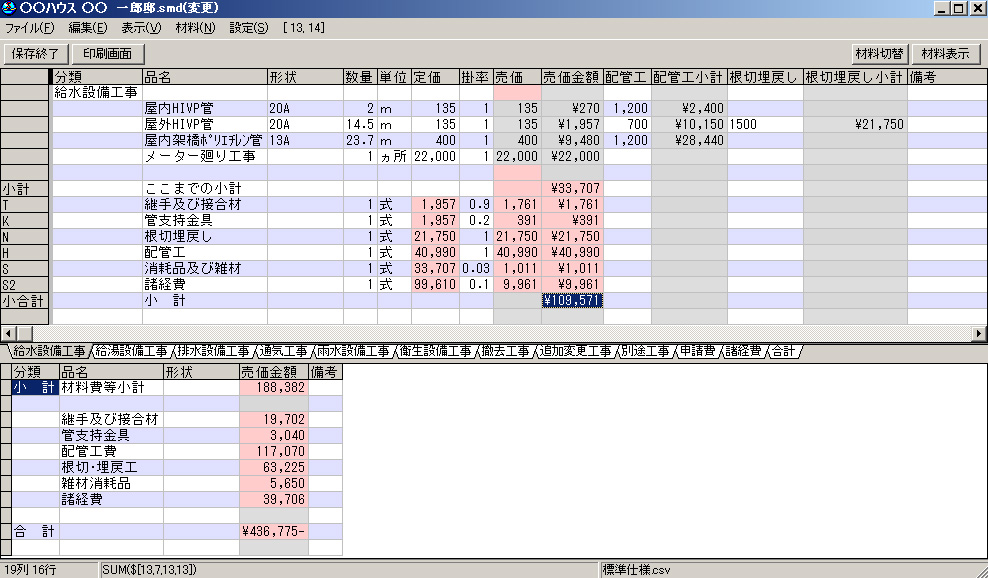Click the ¥33,707 amount cell
988x578 pixels.
pos(572,188)
